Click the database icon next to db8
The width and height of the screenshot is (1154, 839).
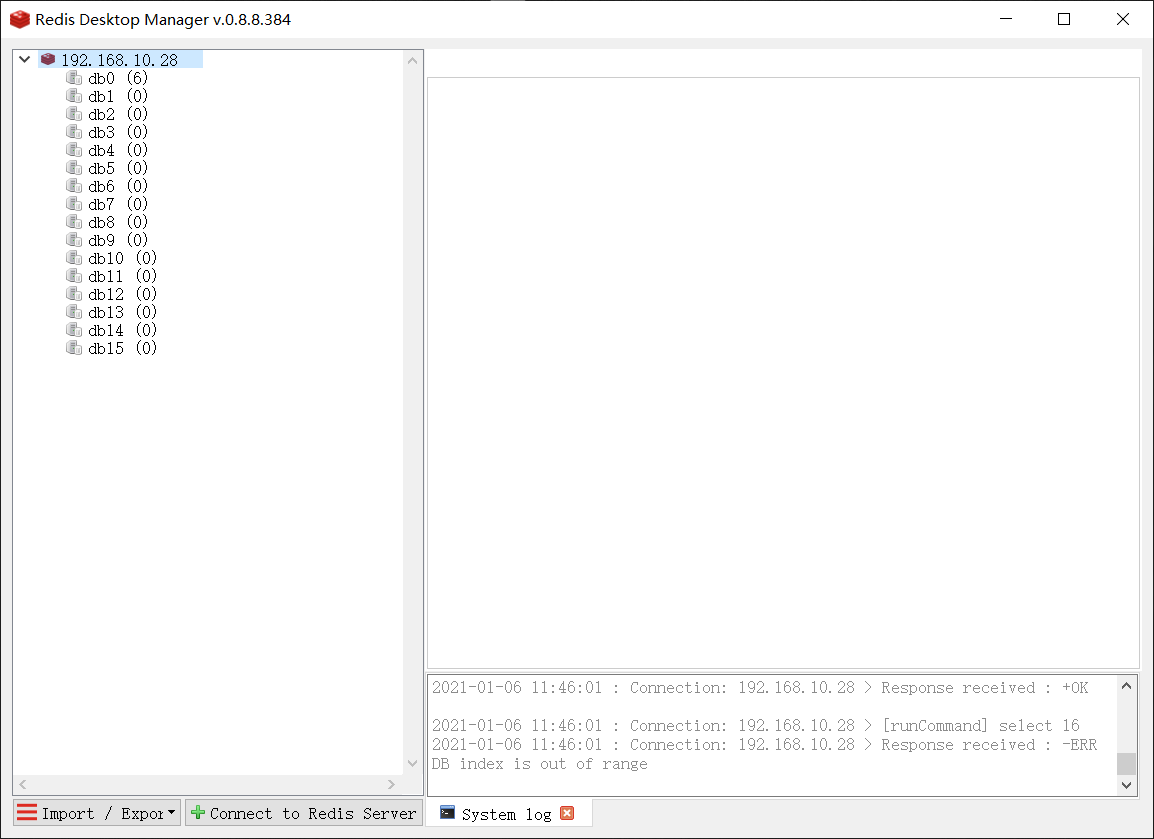coord(74,222)
